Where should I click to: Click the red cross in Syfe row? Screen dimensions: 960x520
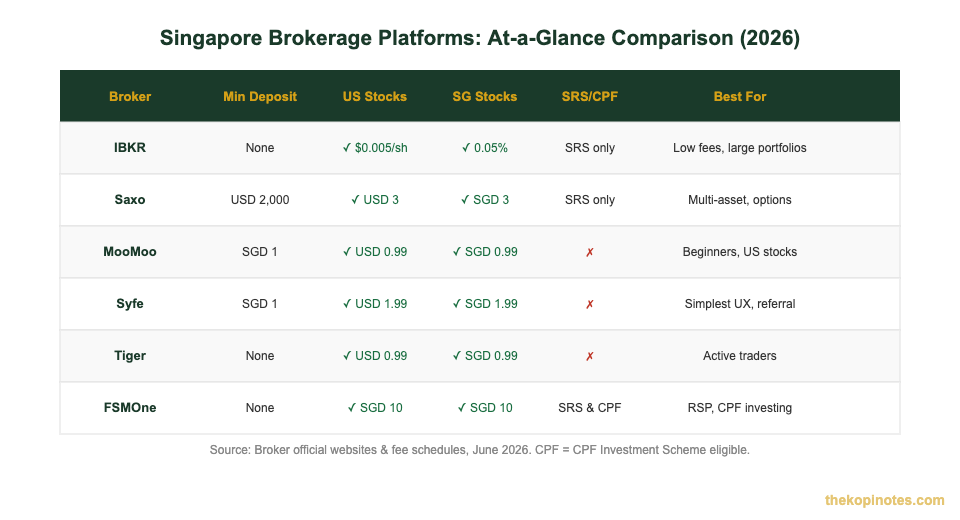tap(590, 304)
